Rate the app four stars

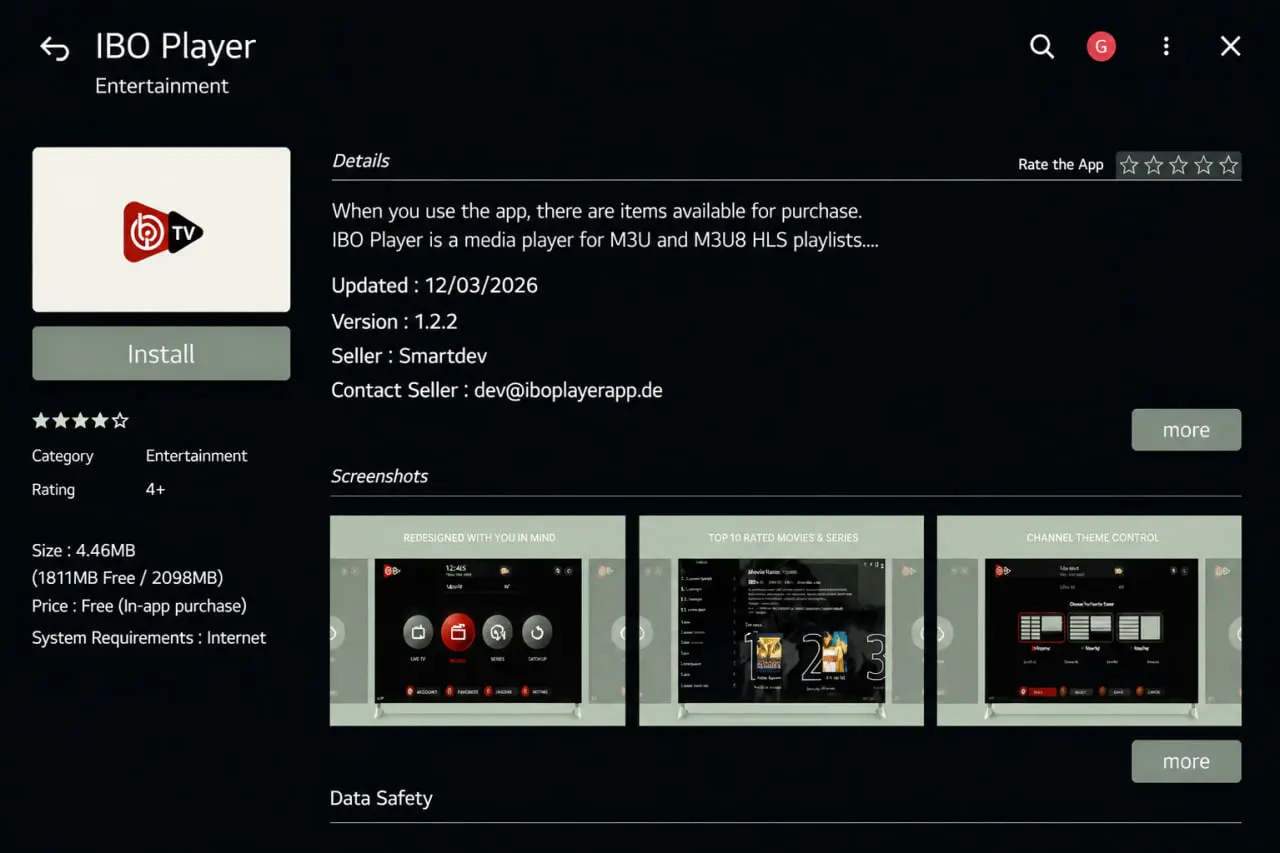pos(1204,165)
